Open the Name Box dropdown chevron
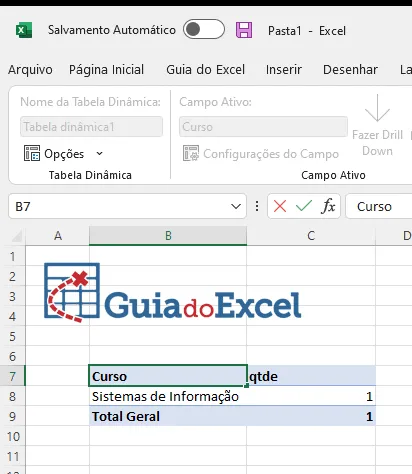The height and width of the screenshot is (474, 412). pos(236,206)
